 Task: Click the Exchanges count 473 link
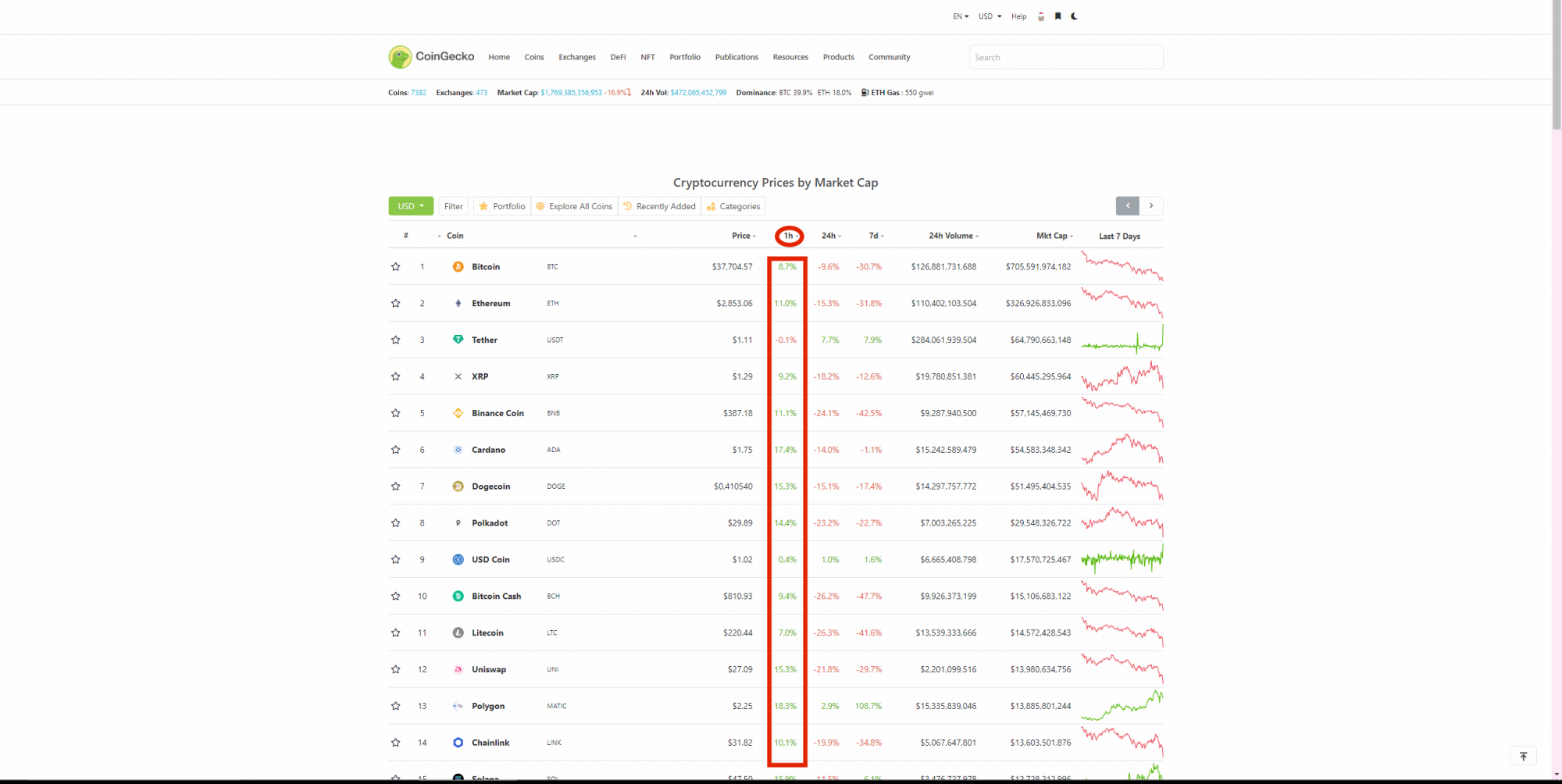pos(481,93)
